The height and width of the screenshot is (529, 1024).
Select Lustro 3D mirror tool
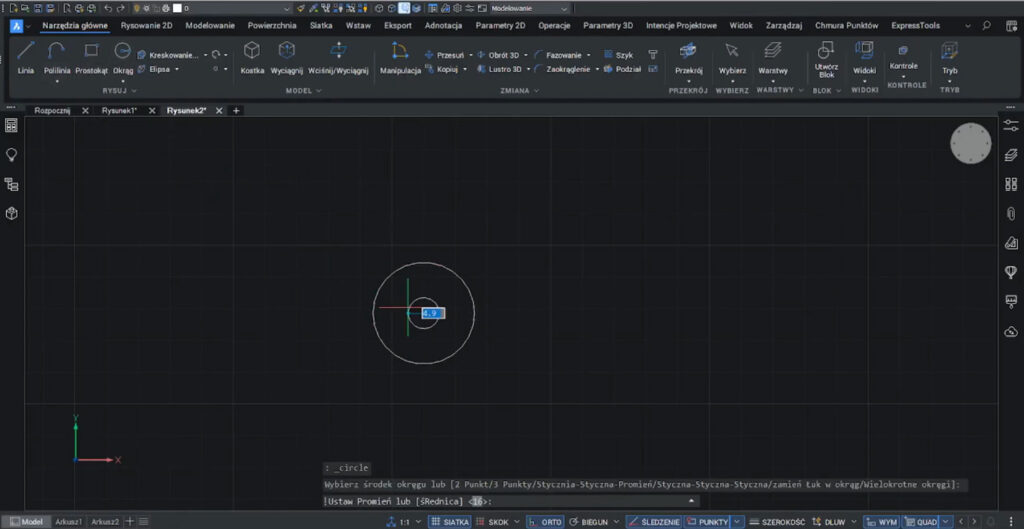pyautogui.click(x=500, y=69)
